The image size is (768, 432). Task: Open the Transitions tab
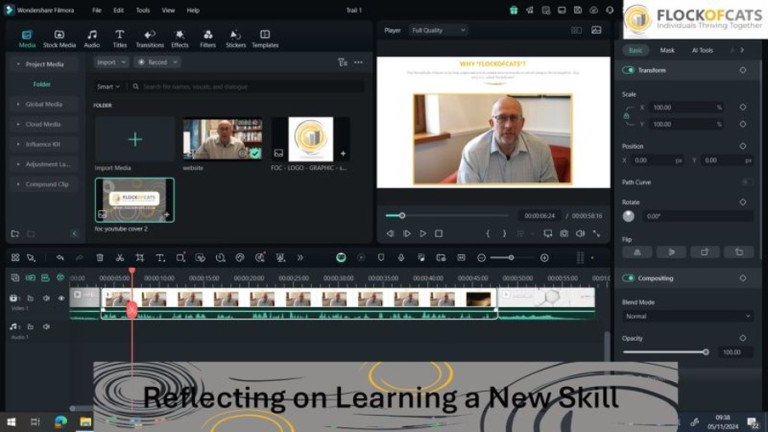pos(149,39)
